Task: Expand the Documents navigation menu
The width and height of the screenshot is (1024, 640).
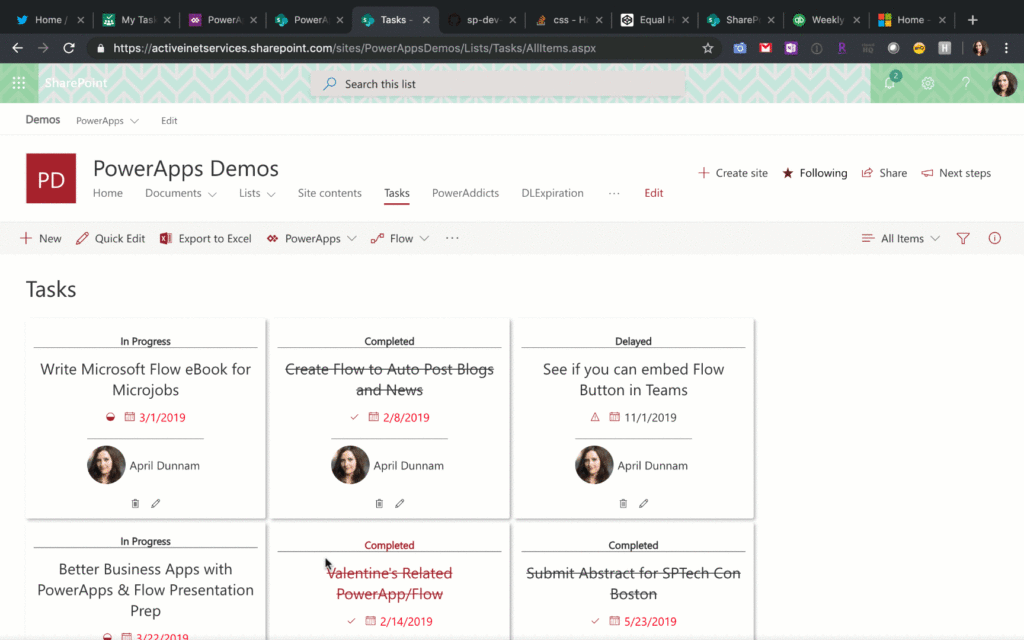Action: pyautogui.click(x=180, y=193)
